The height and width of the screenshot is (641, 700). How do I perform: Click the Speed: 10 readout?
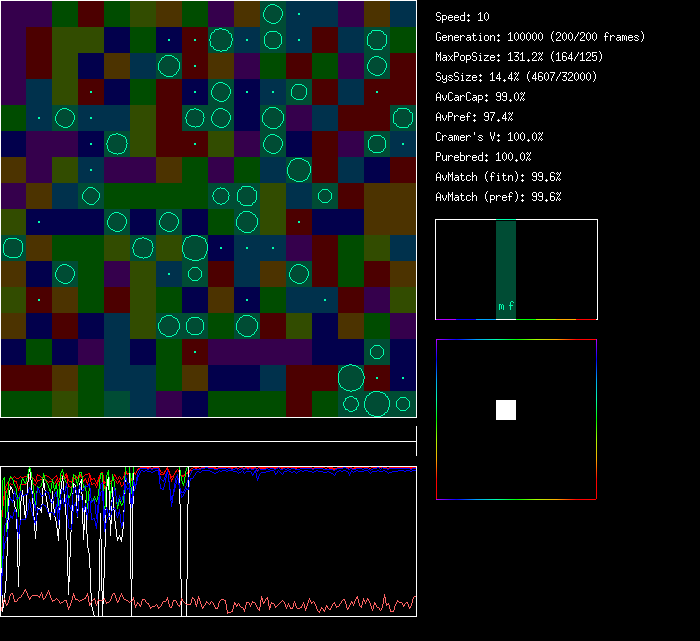pos(463,17)
